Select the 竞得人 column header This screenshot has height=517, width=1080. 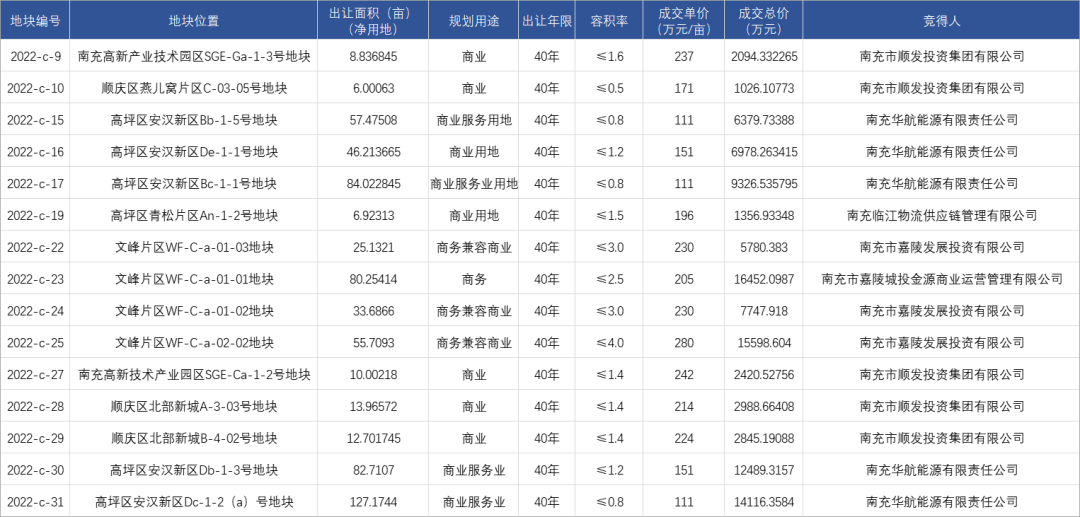[941, 21]
